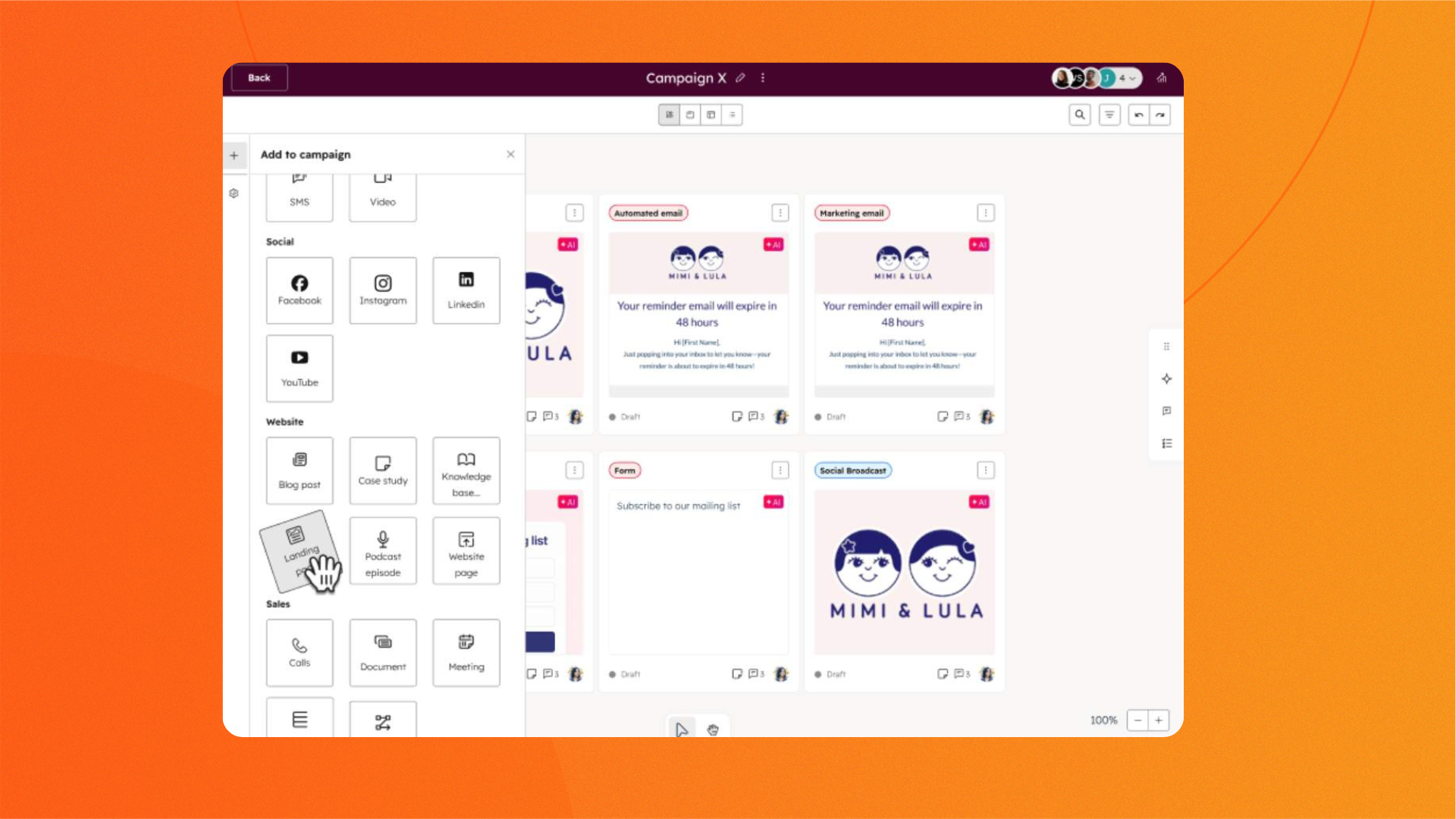
Task: Click the AI sparkle icon in right toolbar
Action: 1166,378
